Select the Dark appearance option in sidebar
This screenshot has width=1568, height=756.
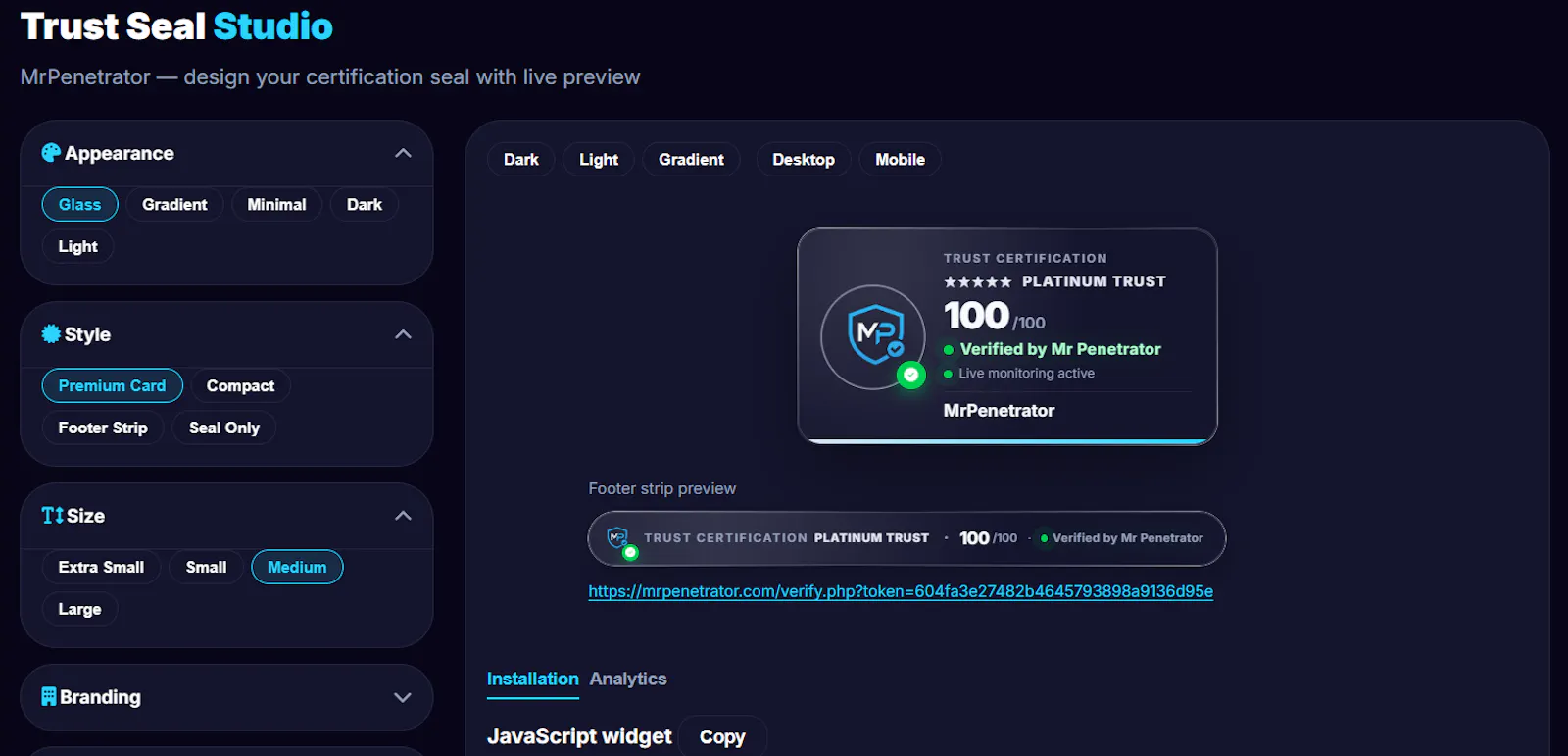pos(365,205)
